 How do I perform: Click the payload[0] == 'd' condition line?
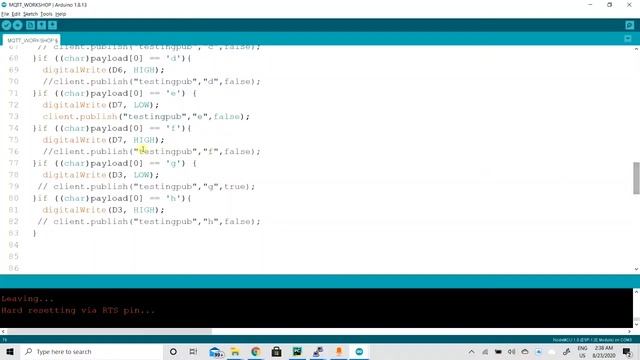tap(112, 58)
